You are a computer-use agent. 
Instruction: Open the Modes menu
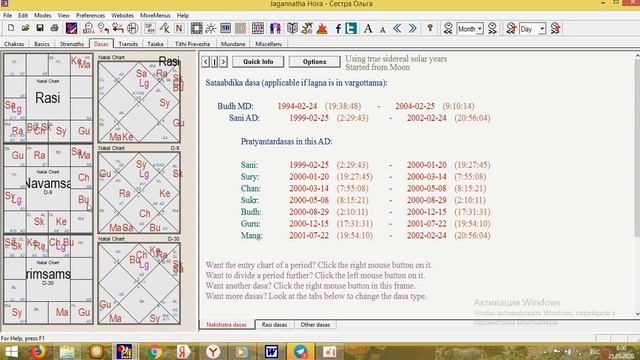click(42, 15)
